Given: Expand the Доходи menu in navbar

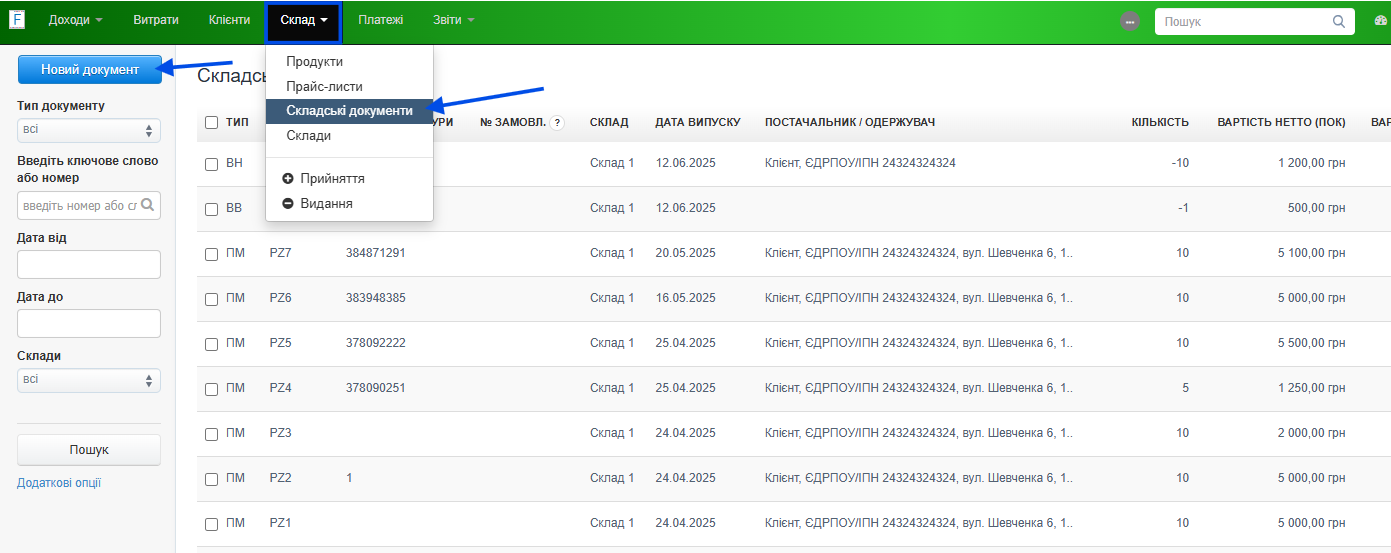Looking at the screenshot, I should (x=76, y=20).
